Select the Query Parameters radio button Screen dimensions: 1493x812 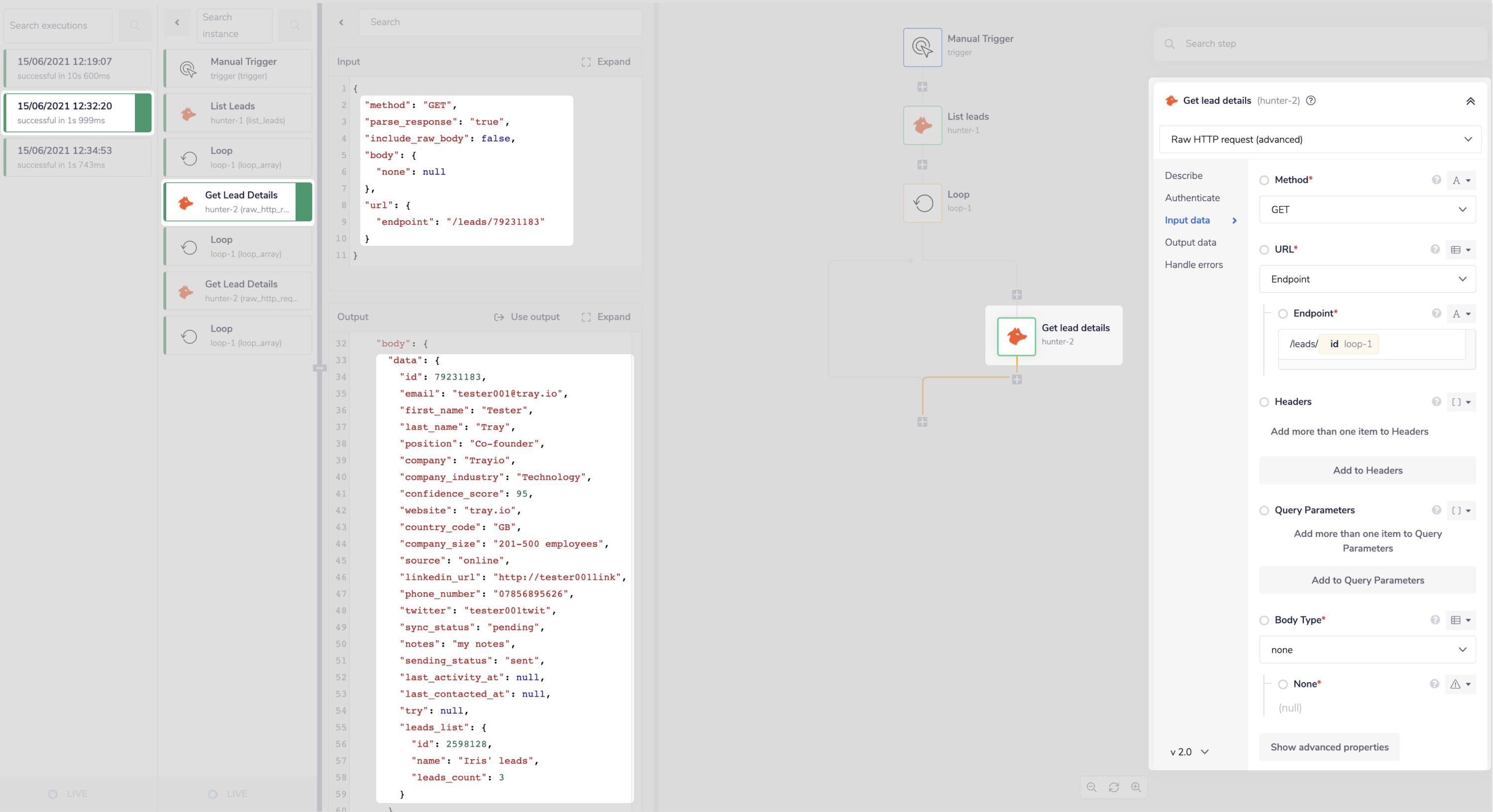point(1264,510)
